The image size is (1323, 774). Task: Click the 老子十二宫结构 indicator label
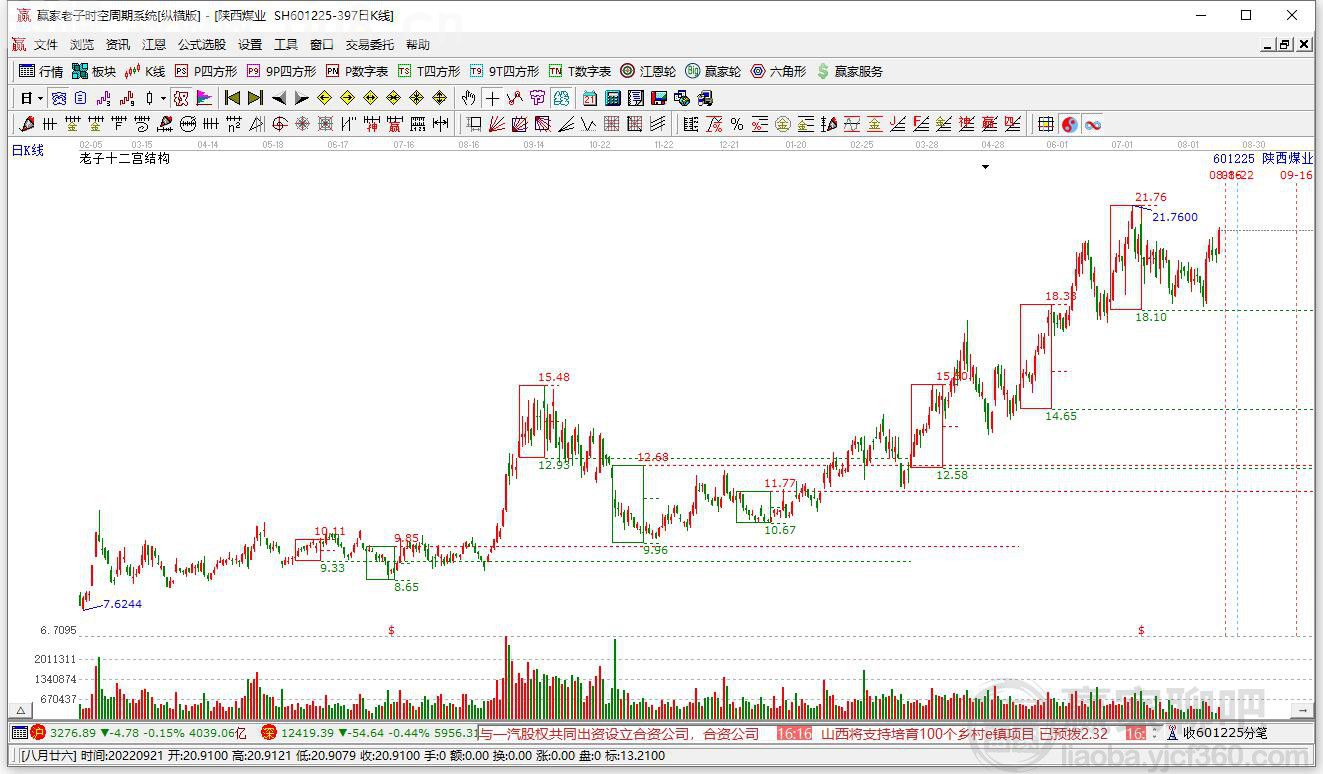tap(125, 158)
